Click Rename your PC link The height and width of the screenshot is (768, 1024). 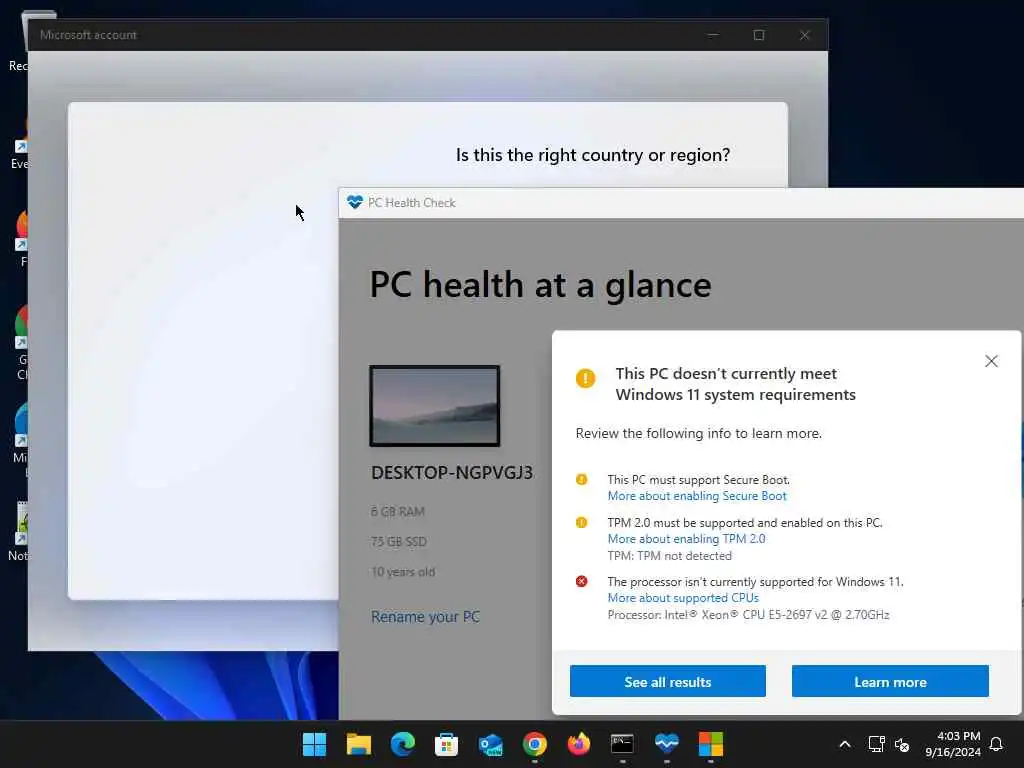[x=425, y=616]
